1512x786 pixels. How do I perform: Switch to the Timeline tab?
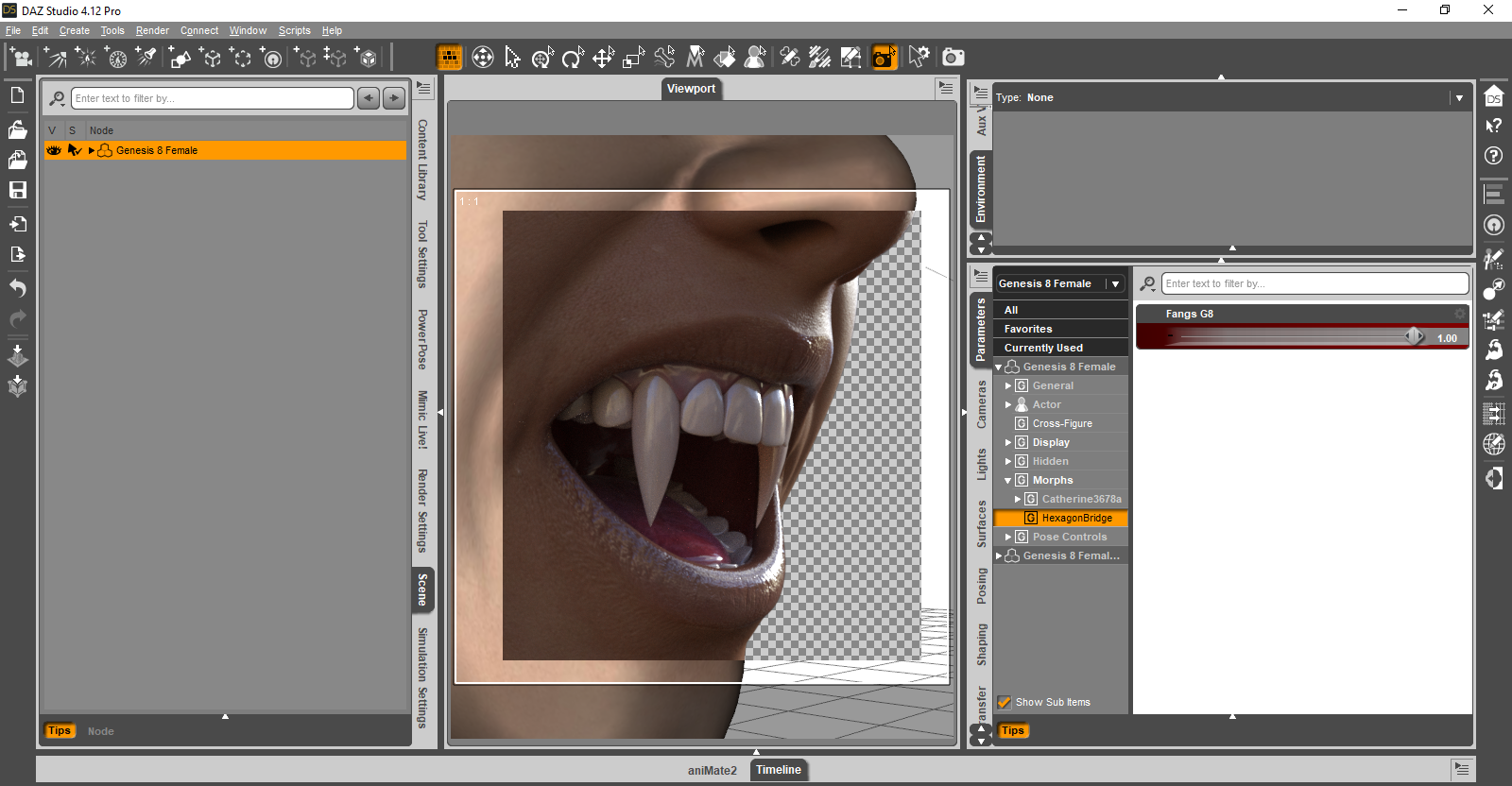pyautogui.click(x=779, y=770)
